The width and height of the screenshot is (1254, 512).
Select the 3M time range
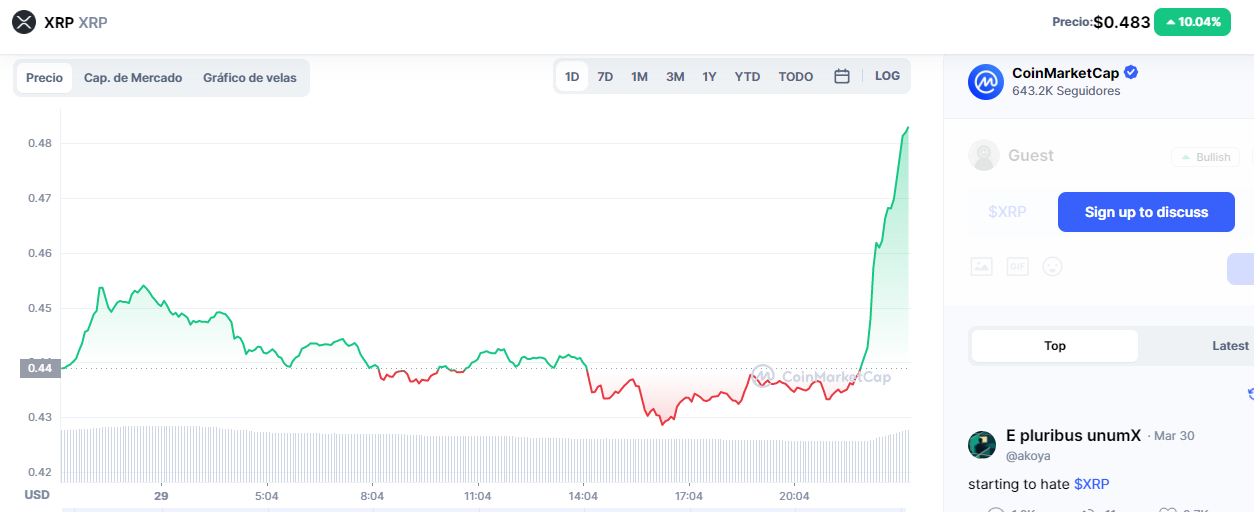[675, 76]
